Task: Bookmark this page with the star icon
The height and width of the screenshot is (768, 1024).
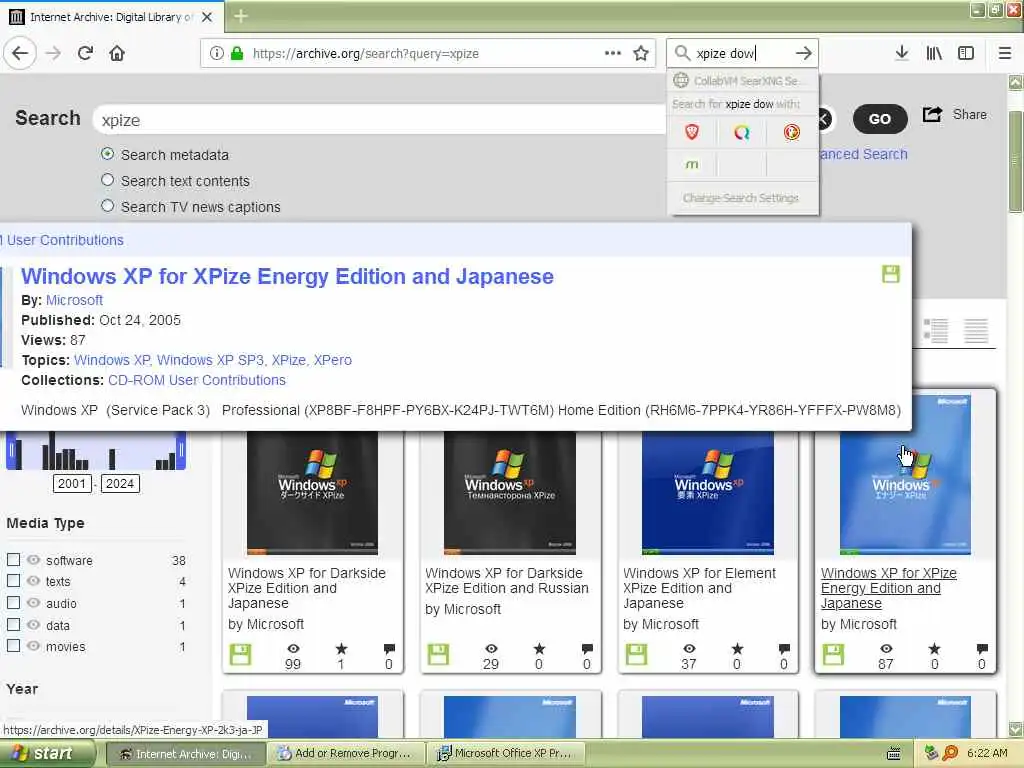Action: pos(641,54)
